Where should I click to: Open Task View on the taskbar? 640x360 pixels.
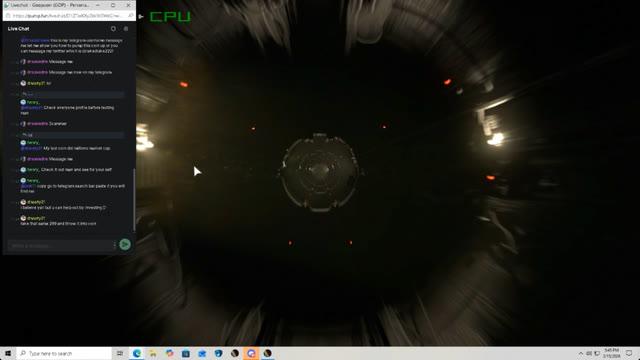pos(120,353)
